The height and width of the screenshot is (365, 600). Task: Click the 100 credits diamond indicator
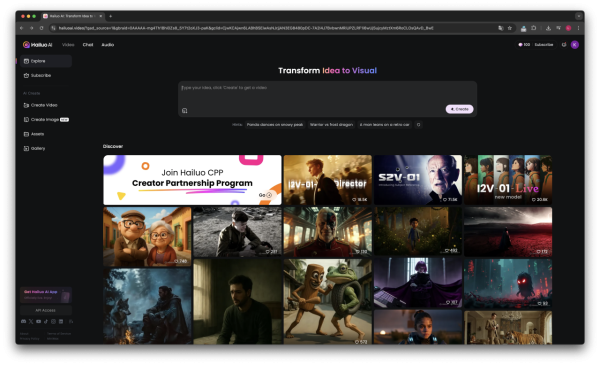[x=524, y=45]
